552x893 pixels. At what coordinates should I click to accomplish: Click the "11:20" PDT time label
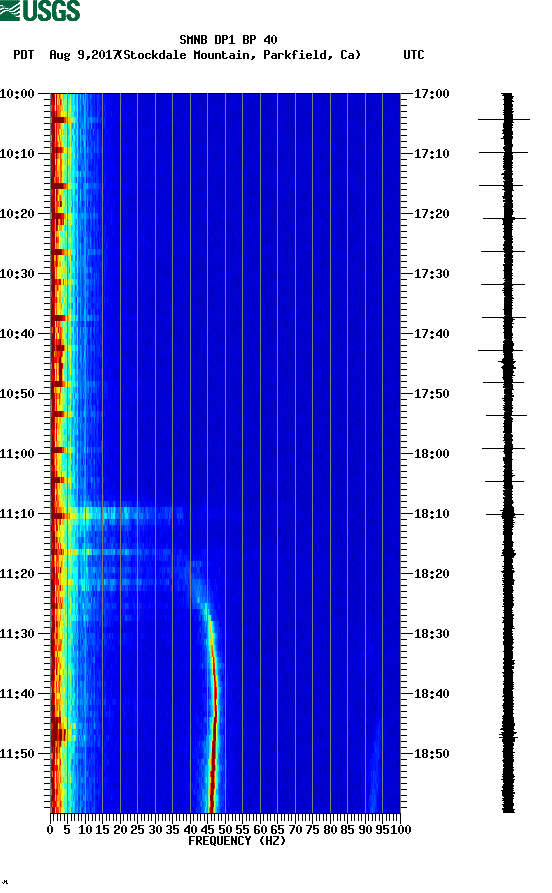click(x=17, y=574)
